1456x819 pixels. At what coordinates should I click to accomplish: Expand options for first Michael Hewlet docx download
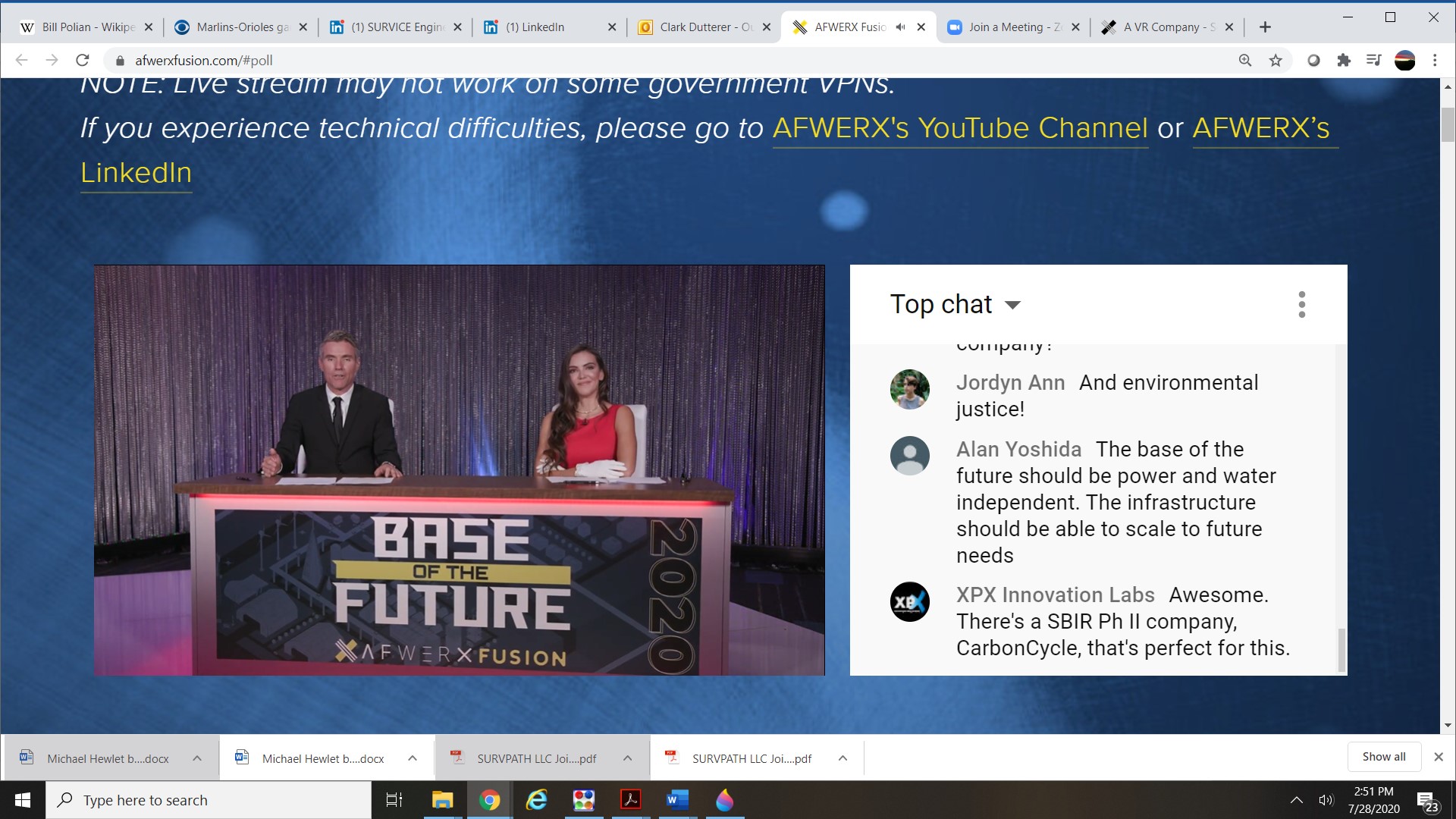pyautogui.click(x=197, y=758)
